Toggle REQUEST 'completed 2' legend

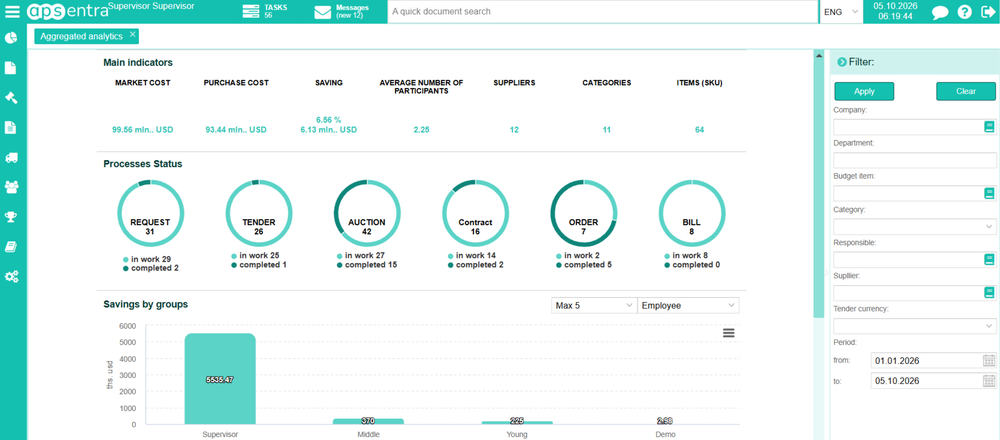(x=150, y=268)
